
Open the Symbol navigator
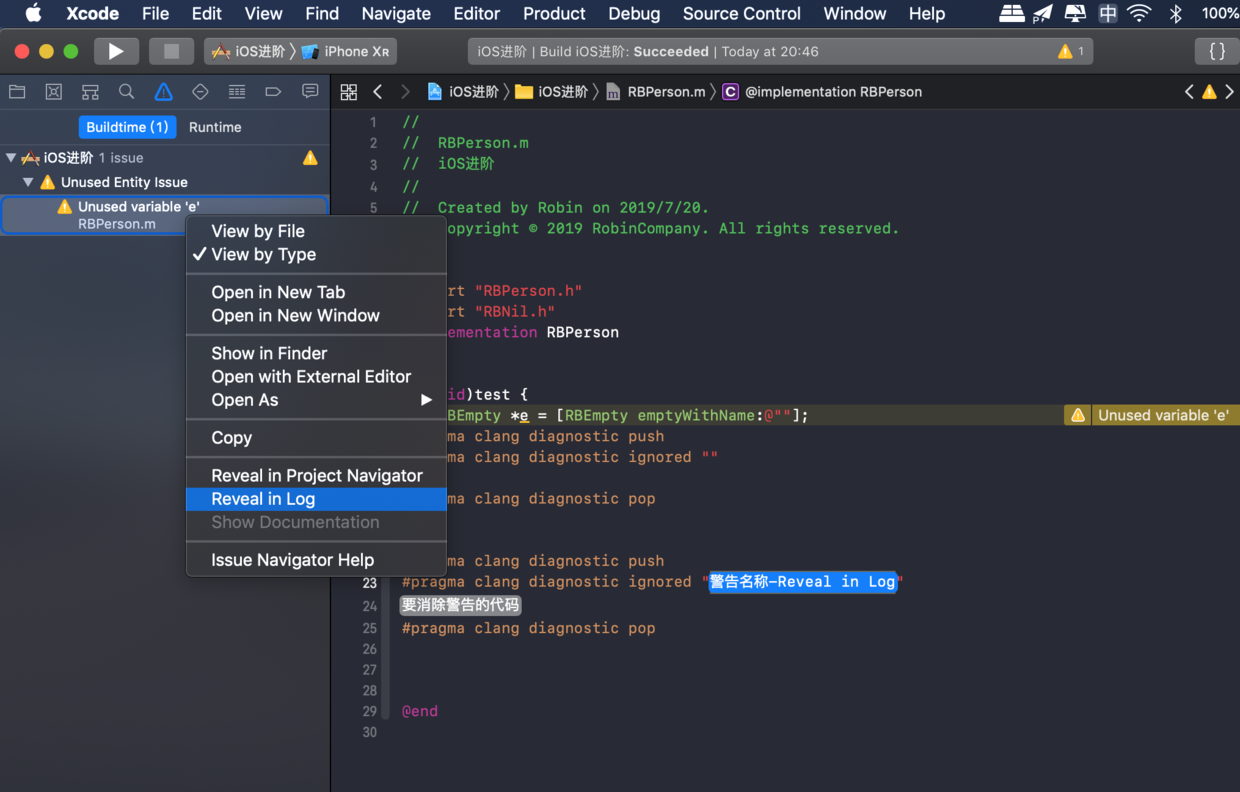click(x=89, y=91)
